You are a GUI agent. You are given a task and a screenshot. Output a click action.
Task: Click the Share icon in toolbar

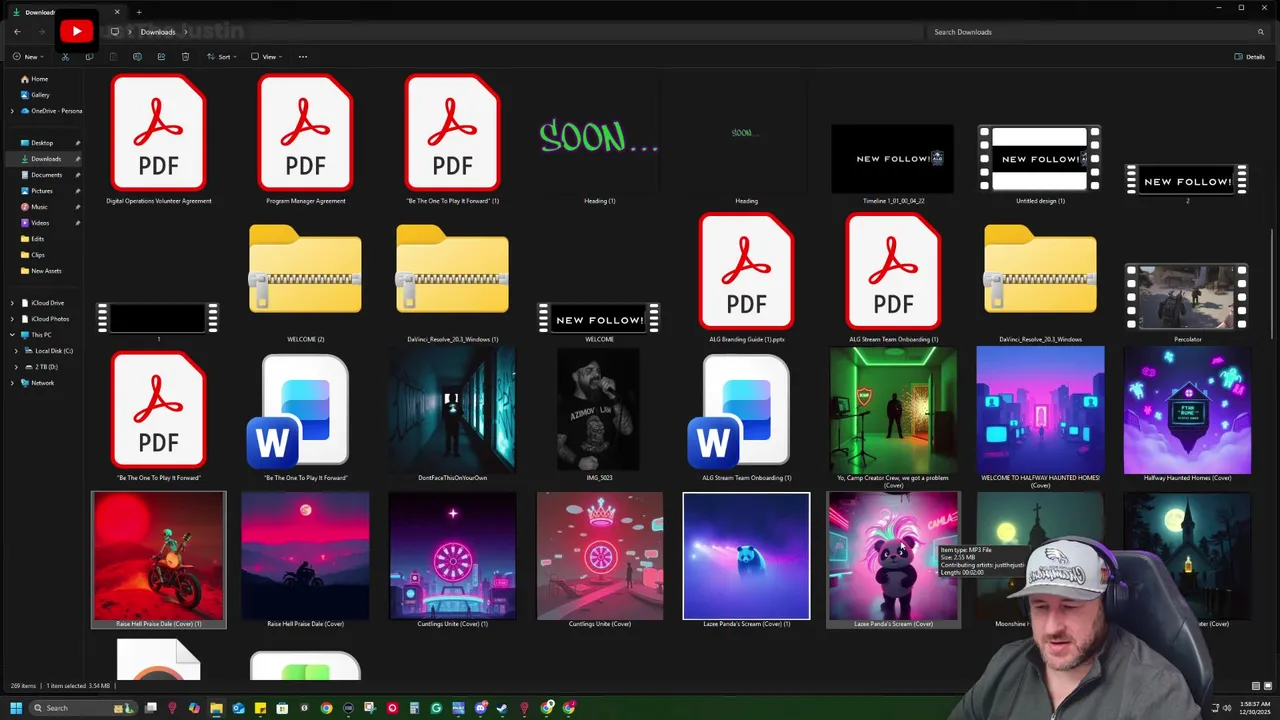pos(161,57)
